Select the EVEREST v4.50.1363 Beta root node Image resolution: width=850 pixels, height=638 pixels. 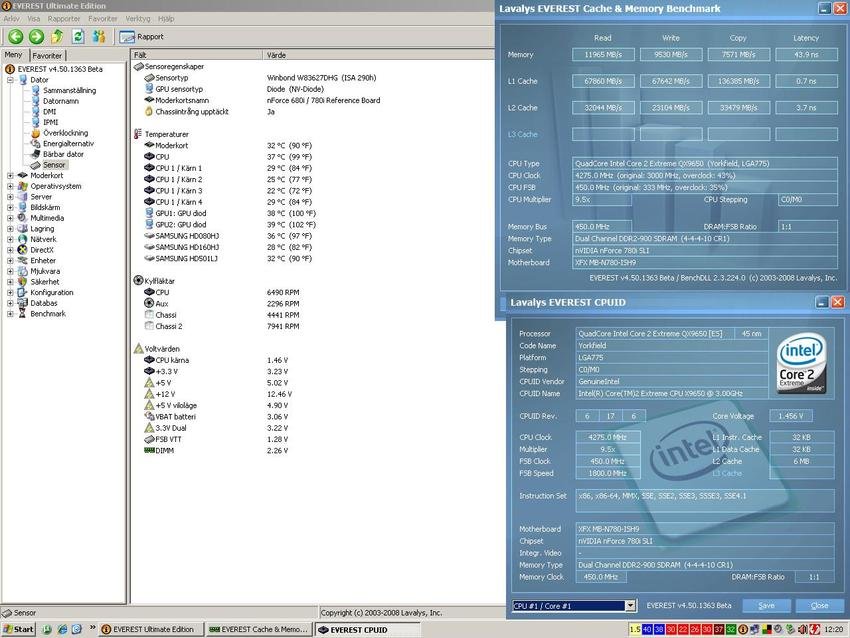60,69
